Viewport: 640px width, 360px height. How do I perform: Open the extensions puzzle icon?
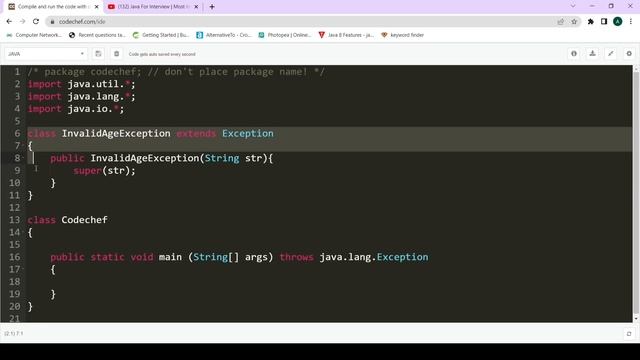(x=591, y=22)
